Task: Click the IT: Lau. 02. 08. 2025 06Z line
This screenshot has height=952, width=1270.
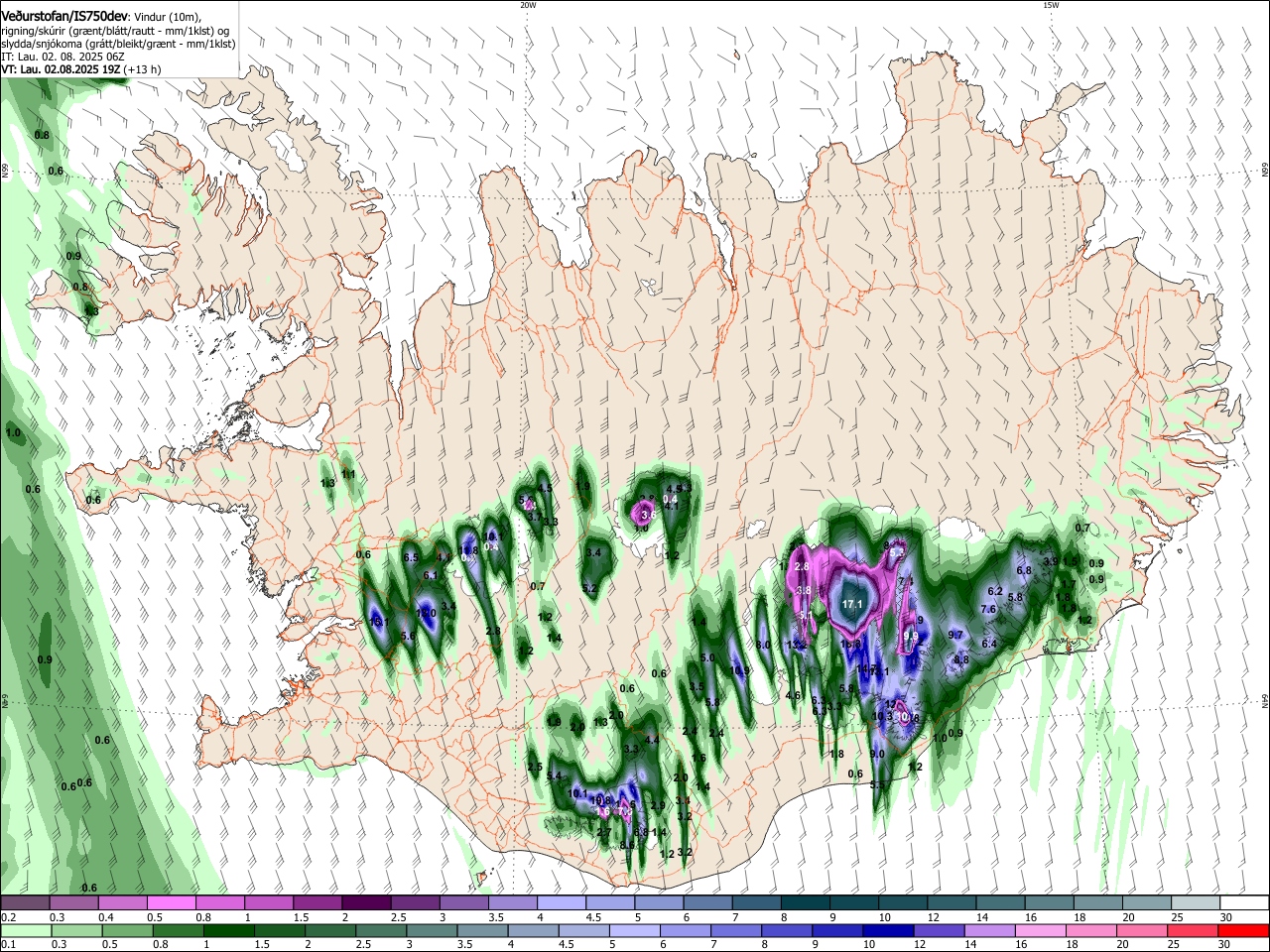Action: [x=63, y=57]
